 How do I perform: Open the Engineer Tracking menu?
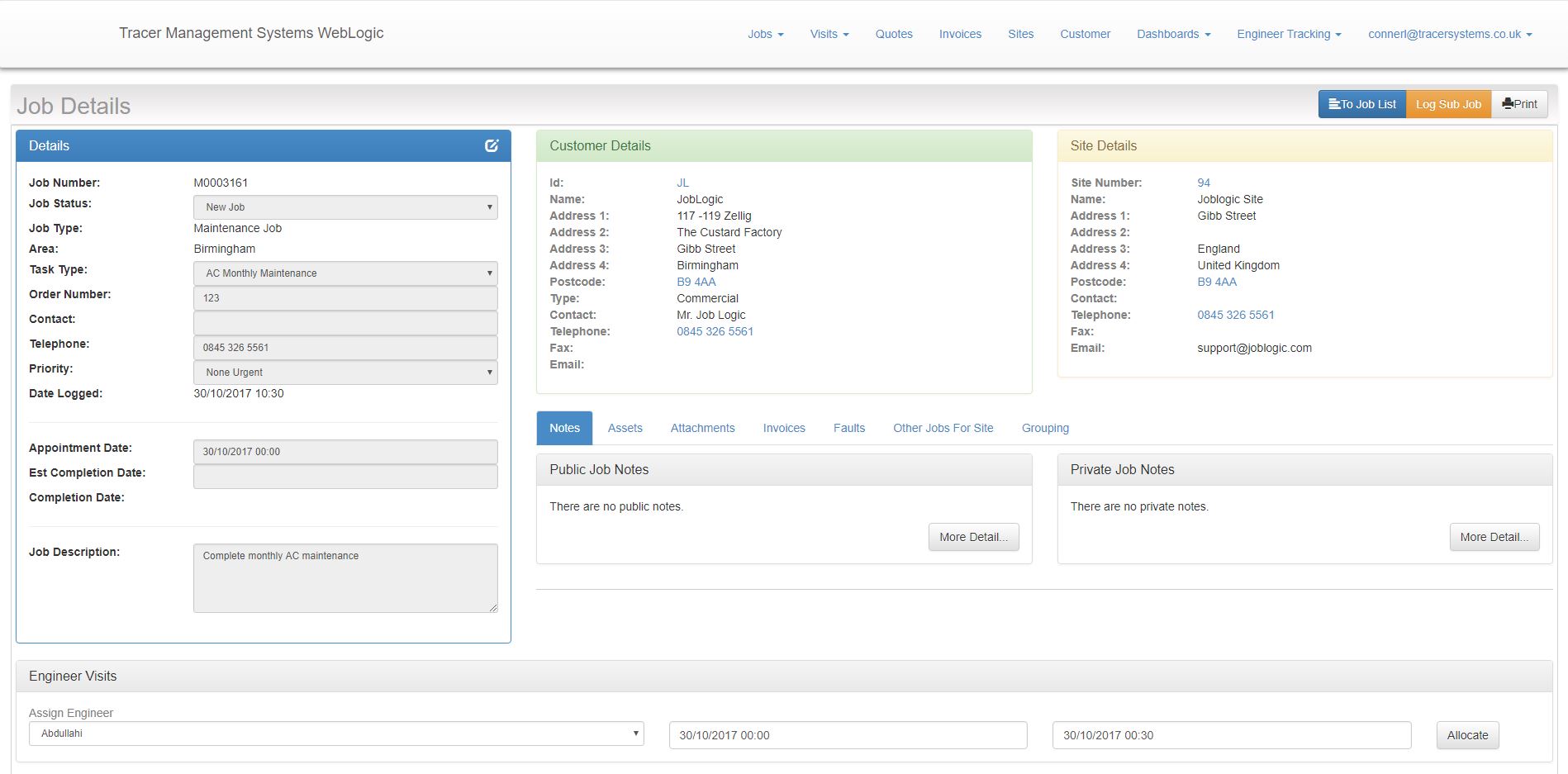1288,34
